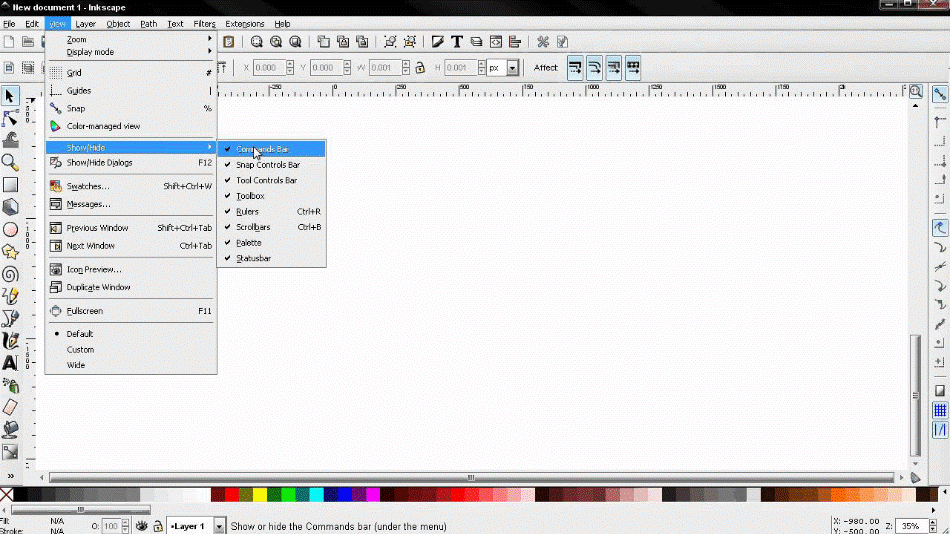Screen dimensions: 950x534
Task: Open the File menu
Action: pos(9,24)
